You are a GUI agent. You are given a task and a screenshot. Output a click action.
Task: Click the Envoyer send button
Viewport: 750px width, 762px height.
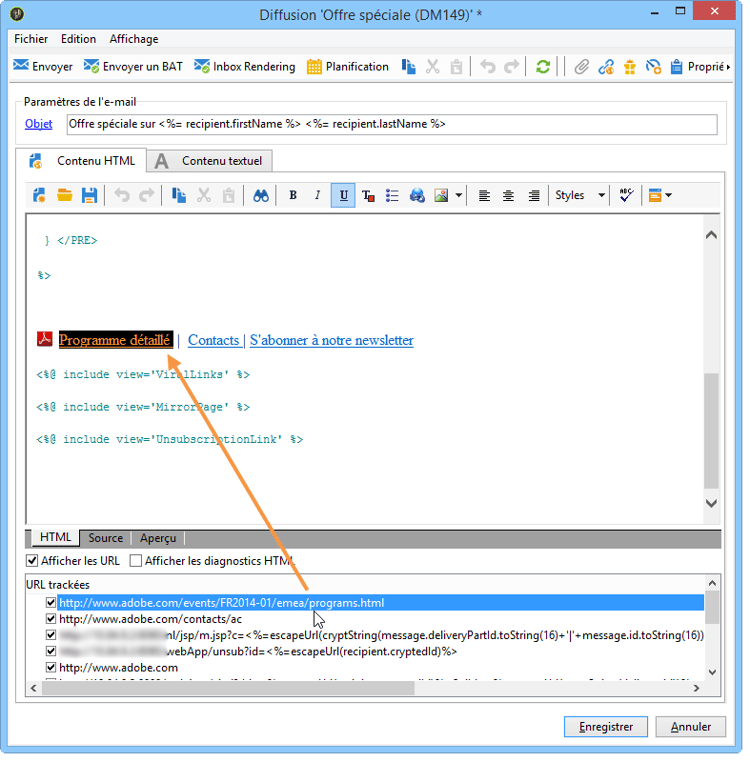(43, 67)
